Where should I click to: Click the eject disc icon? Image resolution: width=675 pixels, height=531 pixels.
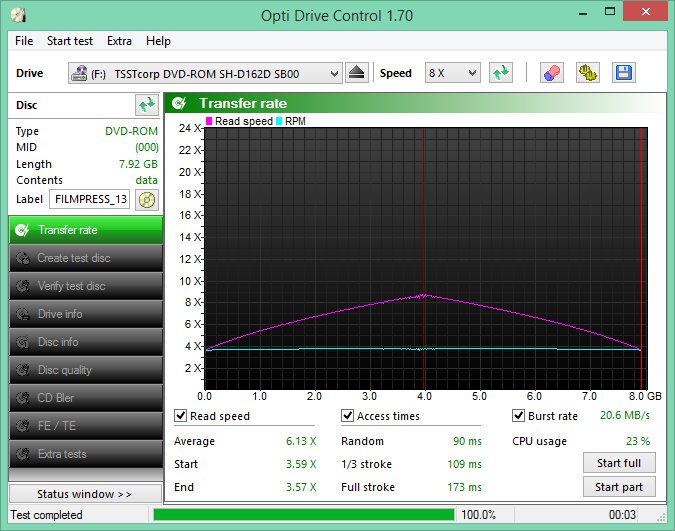[x=358, y=73]
